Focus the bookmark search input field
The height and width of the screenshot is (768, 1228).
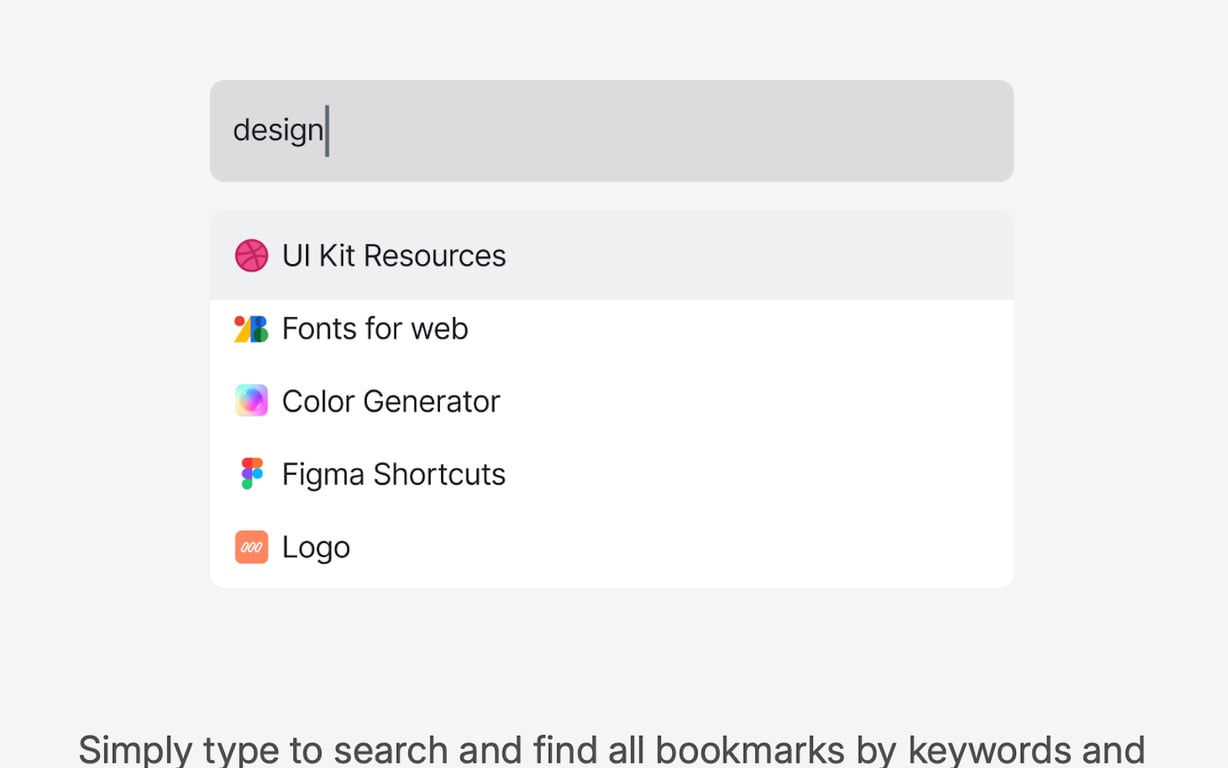pos(660,131)
